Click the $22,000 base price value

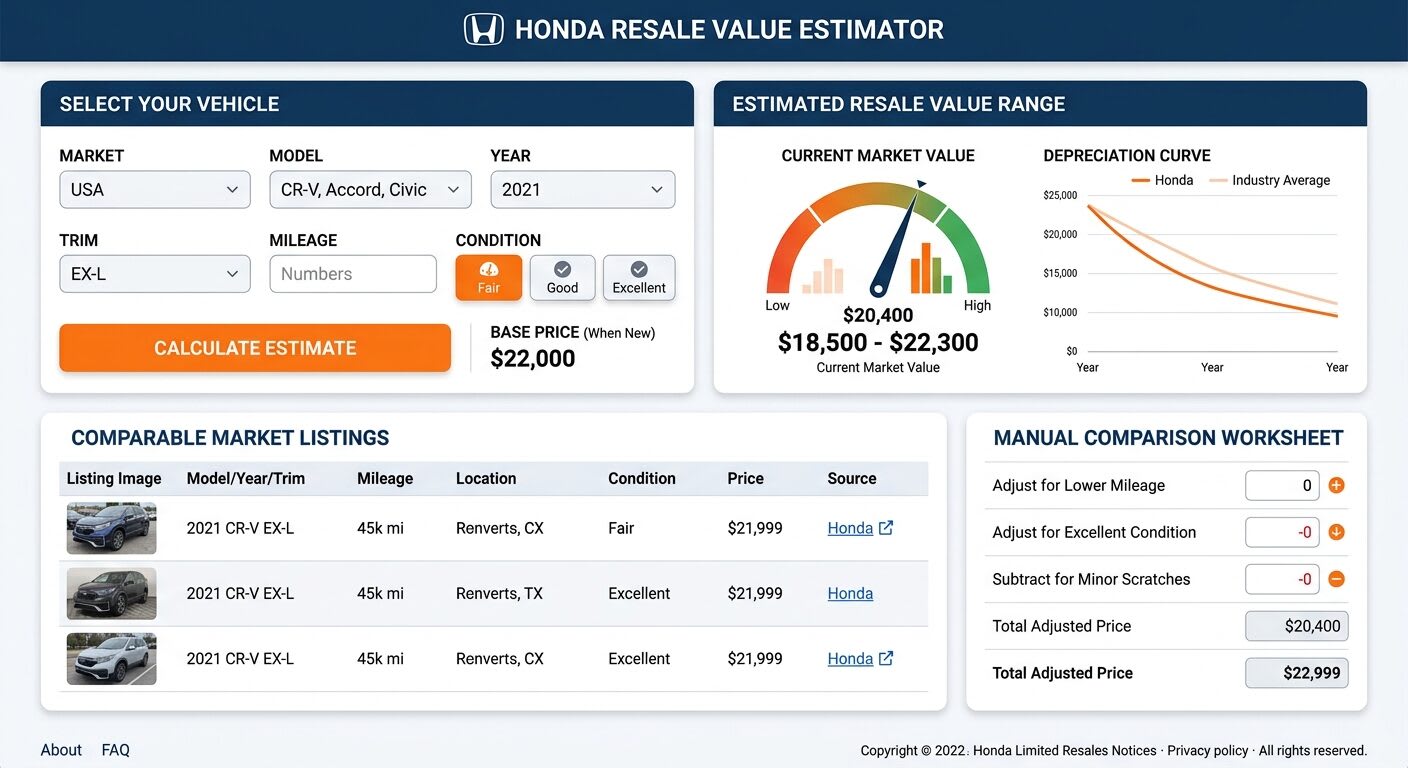click(x=533, y=359)
